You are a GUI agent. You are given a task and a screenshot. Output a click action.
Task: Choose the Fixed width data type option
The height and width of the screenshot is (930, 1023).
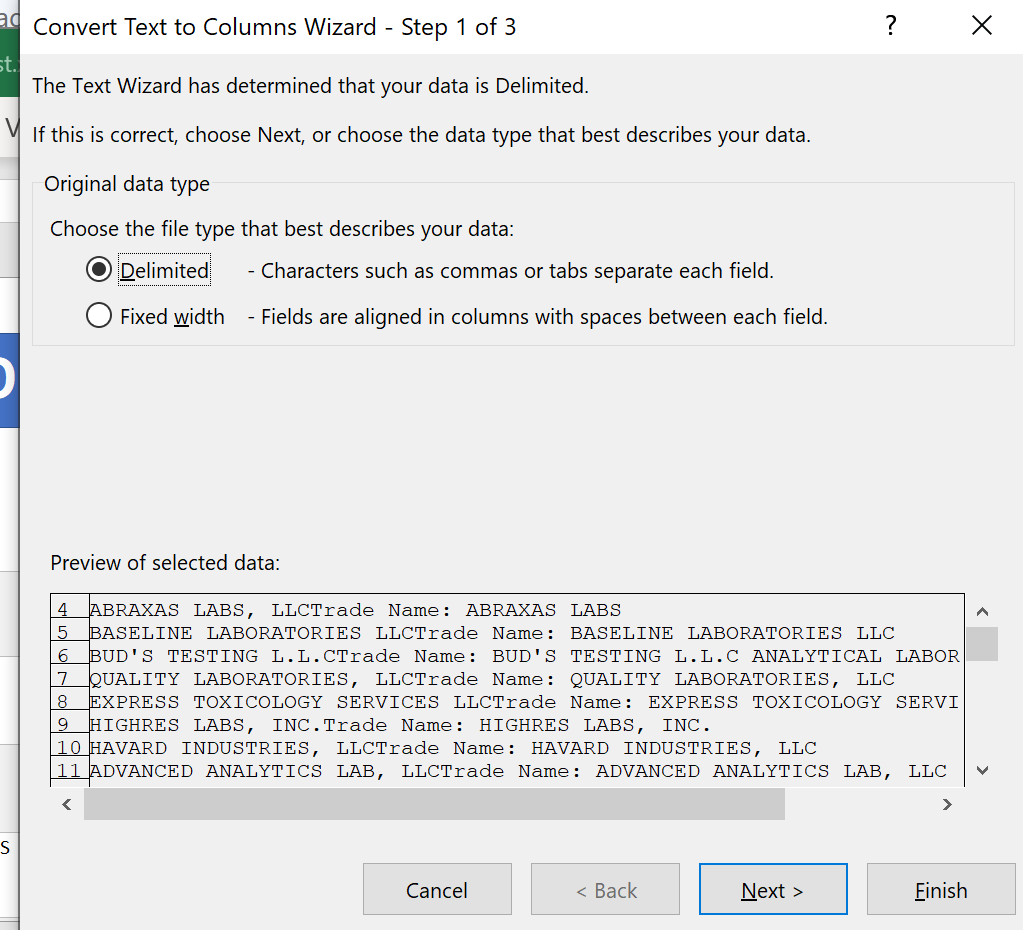coord(99,317)
